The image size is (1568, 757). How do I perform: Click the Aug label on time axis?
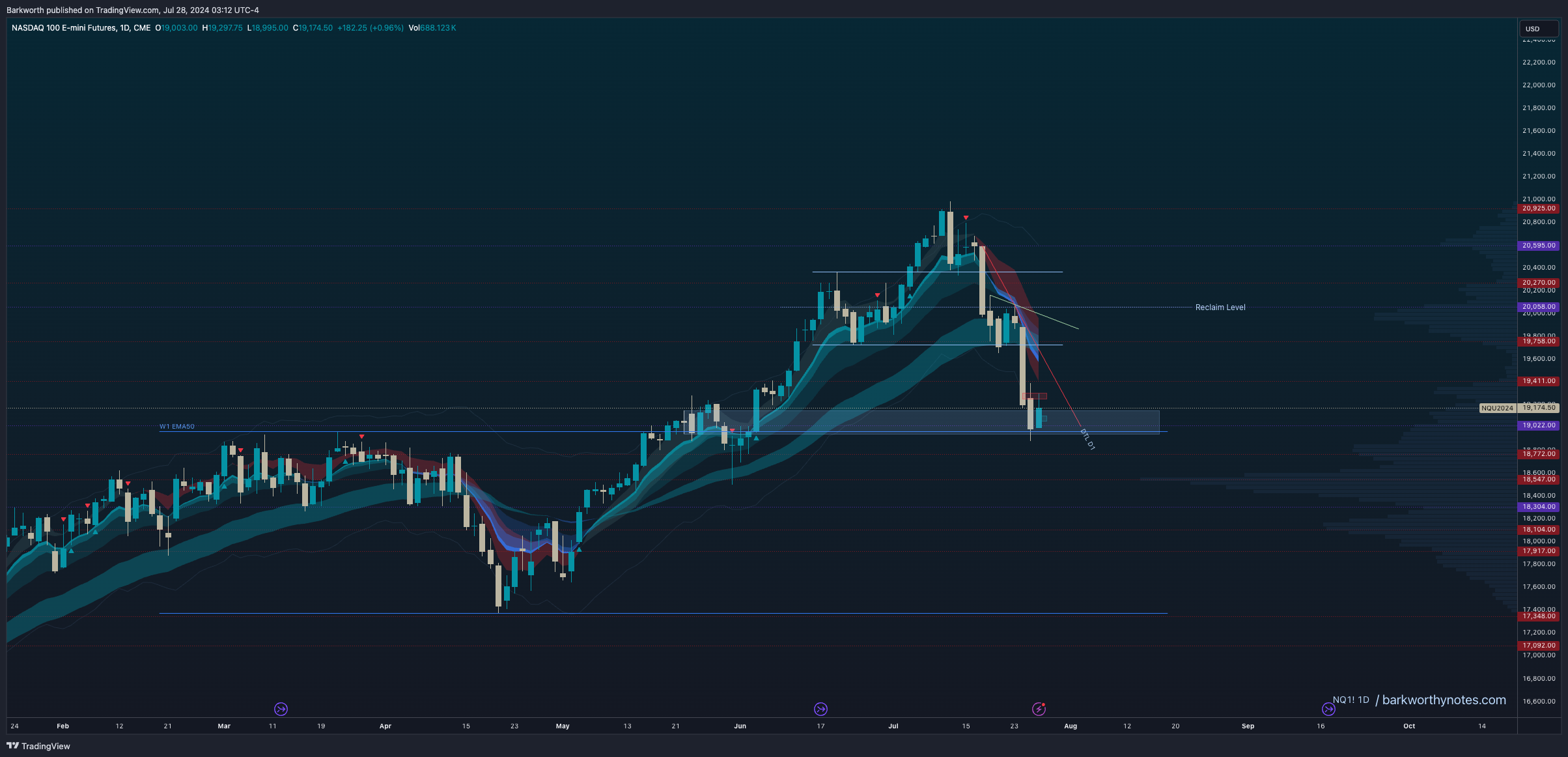click(1071, 726)
